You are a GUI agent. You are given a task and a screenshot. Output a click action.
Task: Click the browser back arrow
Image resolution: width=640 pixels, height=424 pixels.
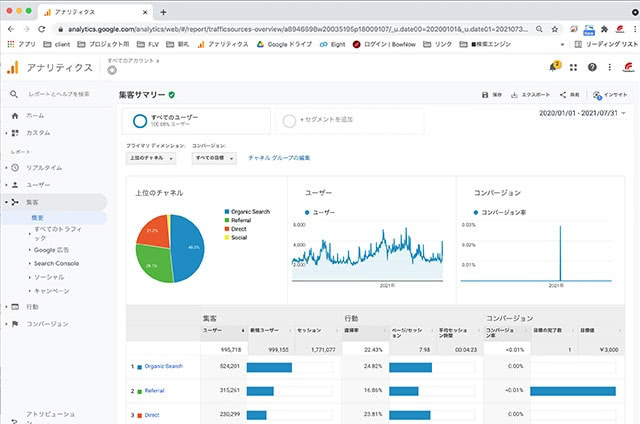point(11,29)
